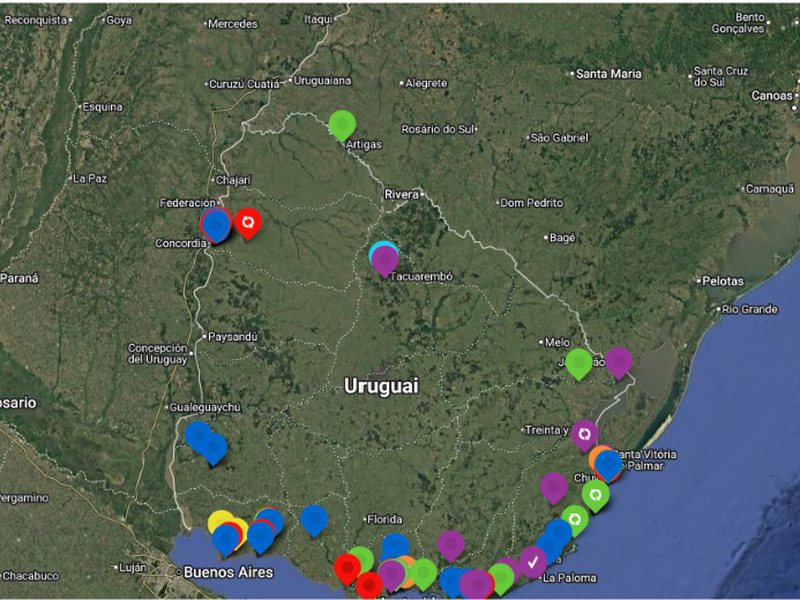Select the Melo city label

click(x=557, y=342)
